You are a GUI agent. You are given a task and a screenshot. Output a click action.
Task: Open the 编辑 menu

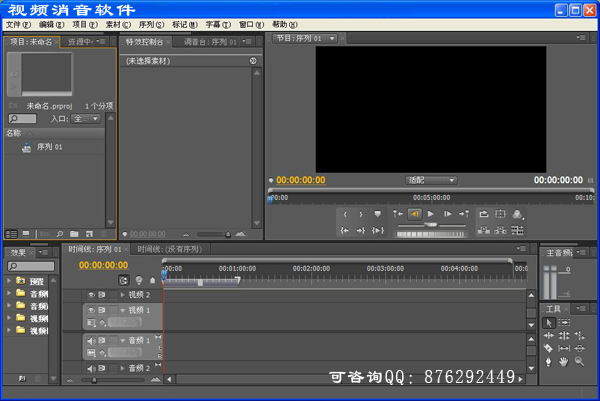point(52,25)
